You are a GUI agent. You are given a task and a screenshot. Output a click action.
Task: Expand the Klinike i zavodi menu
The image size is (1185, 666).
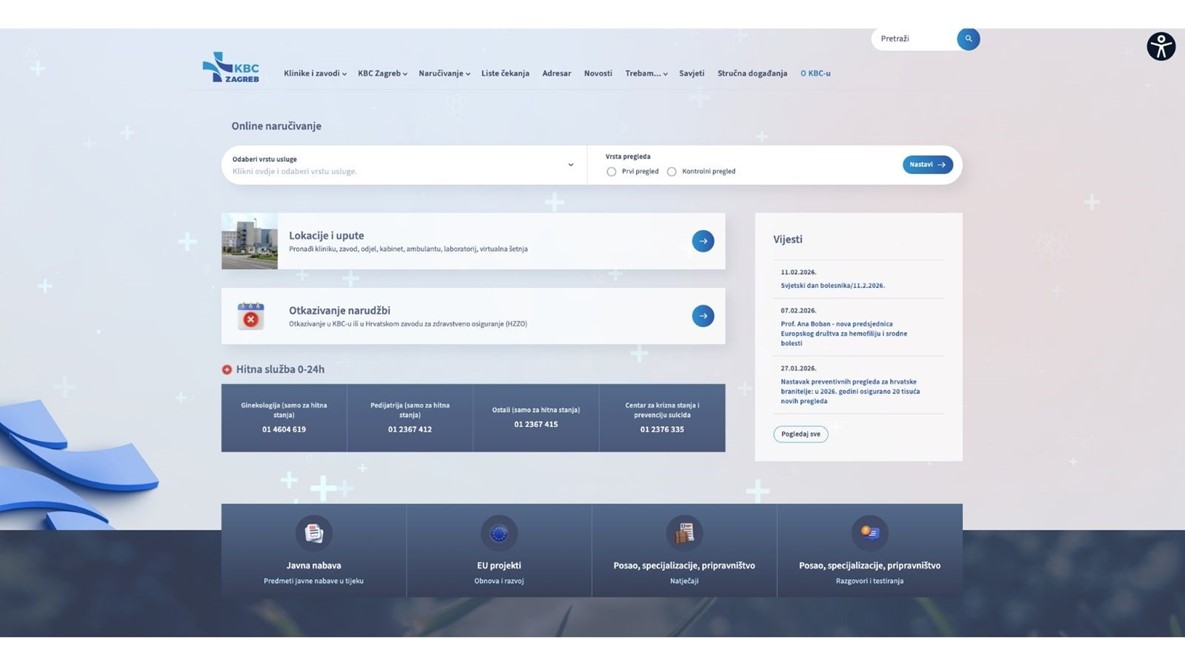pos(314,74)
